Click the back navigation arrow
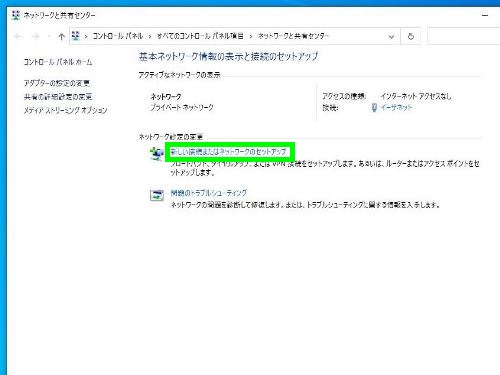This screenshot has height=375, width=500. tap(19, 36)
